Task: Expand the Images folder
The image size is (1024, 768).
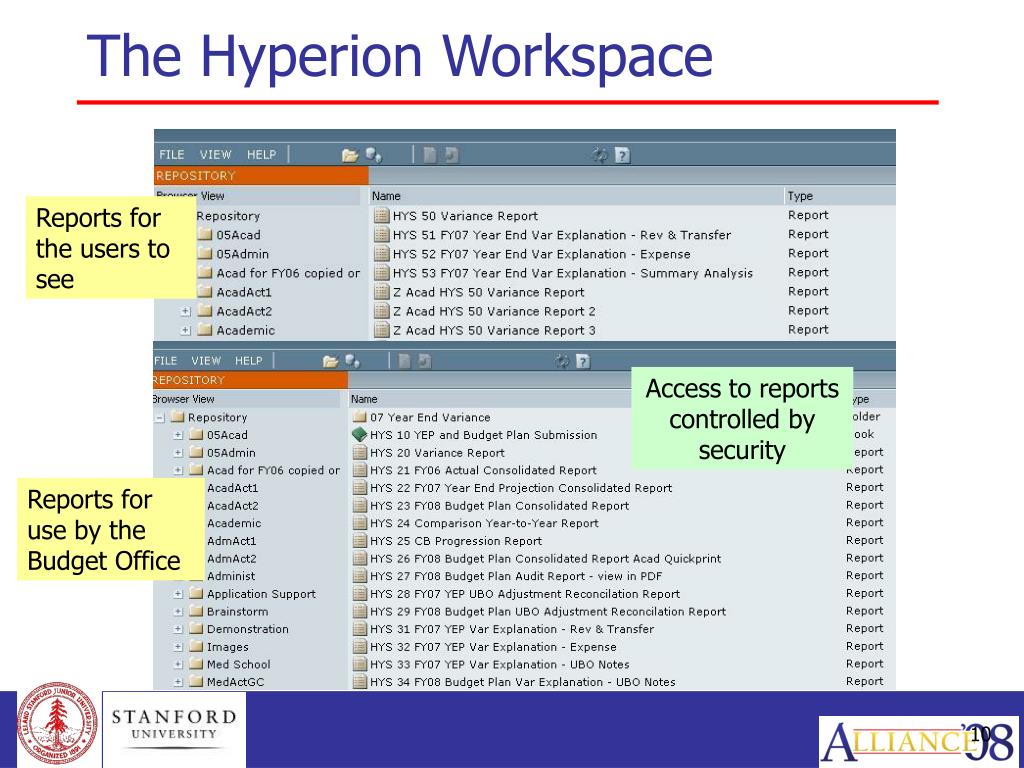Action: 178,647
